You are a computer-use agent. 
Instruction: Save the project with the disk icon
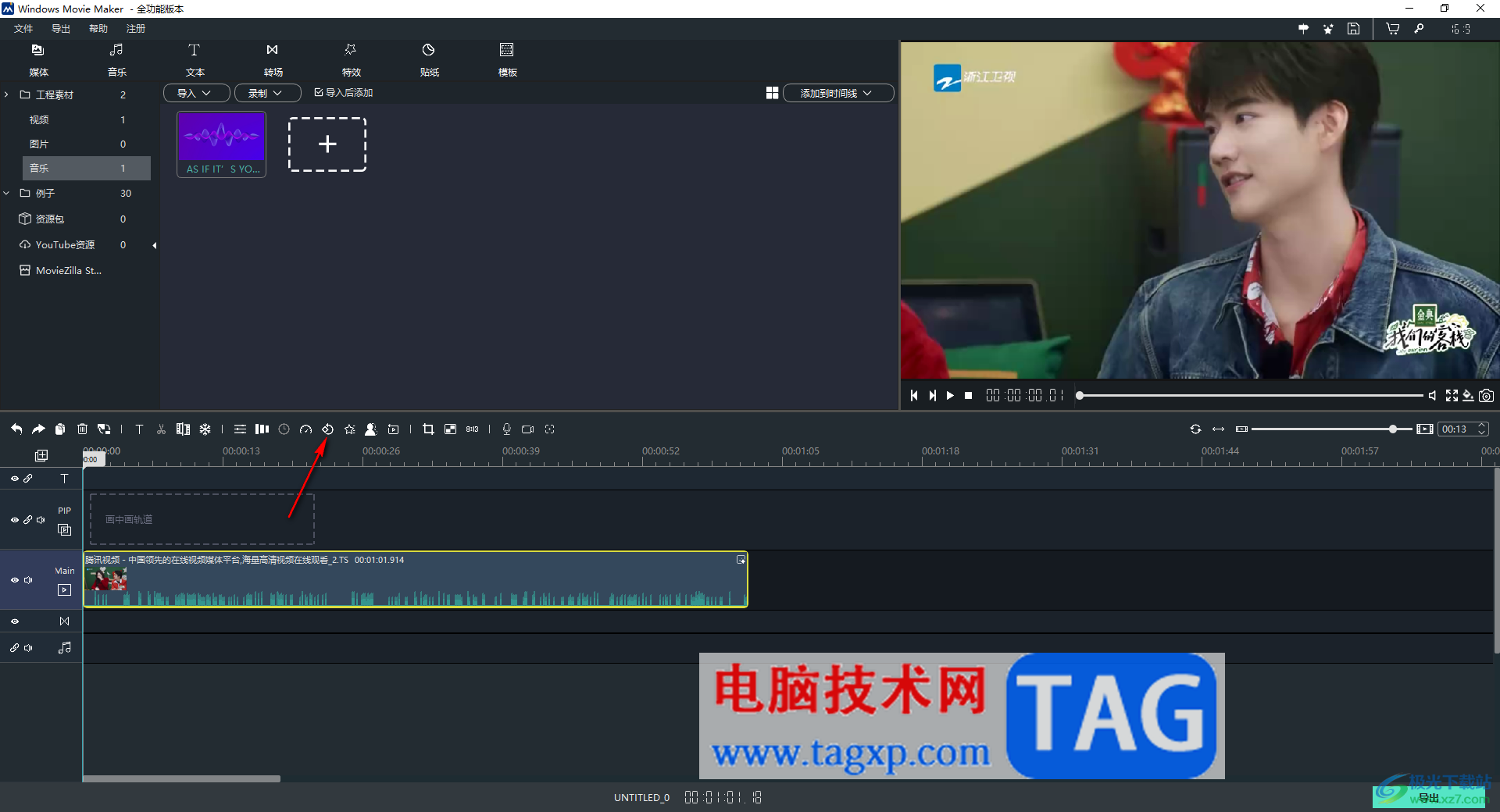(x=1353, y=29)
